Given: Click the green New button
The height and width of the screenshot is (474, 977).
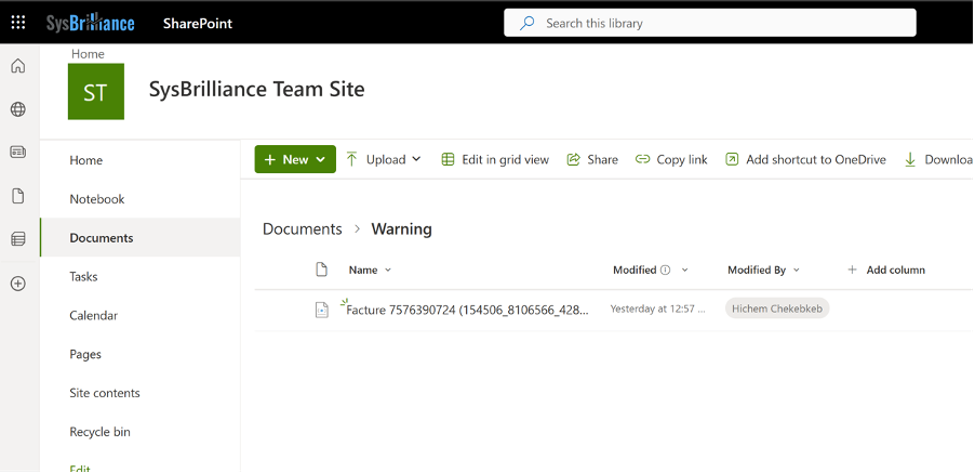Looking at the screenshot, I should [295, 159].
